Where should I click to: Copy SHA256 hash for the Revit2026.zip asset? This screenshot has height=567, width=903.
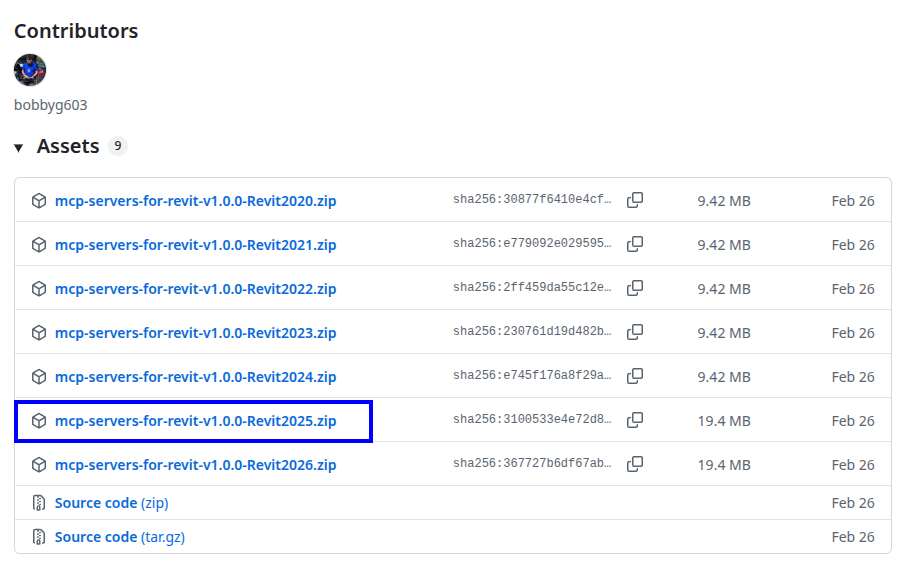(x=635, y=464)
